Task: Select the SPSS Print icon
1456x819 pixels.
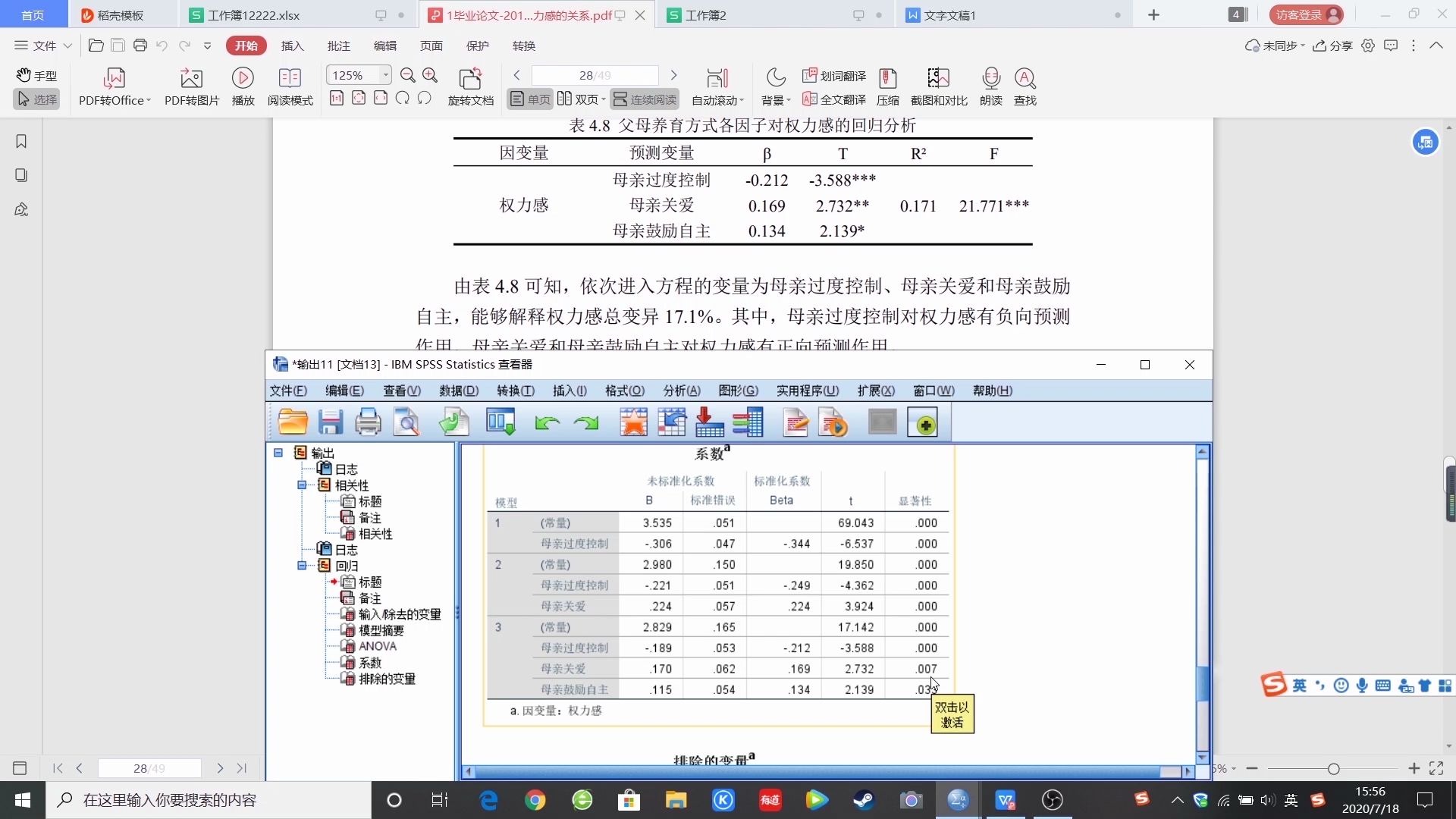Action: click(368, 422)
